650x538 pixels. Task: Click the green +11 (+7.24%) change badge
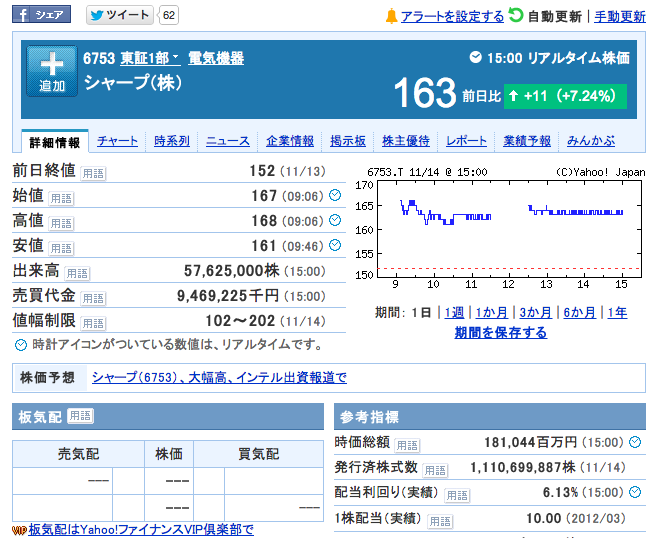click(x=565, y=96)
